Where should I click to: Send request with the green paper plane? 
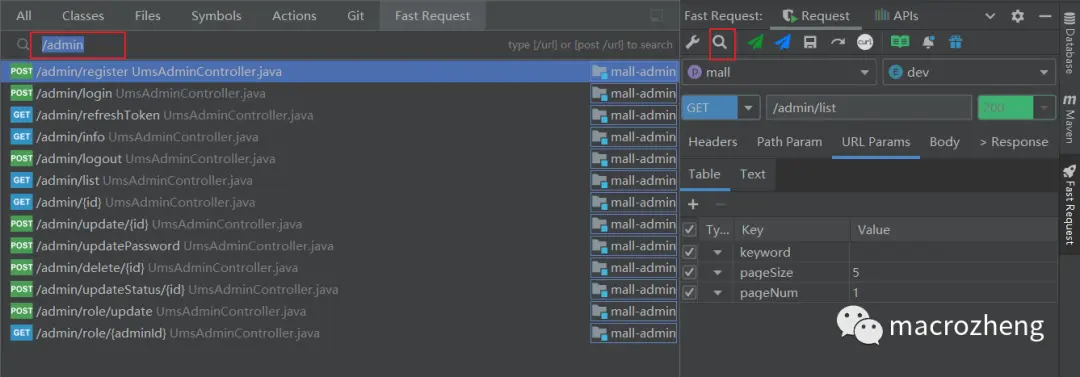coord(756,43)
